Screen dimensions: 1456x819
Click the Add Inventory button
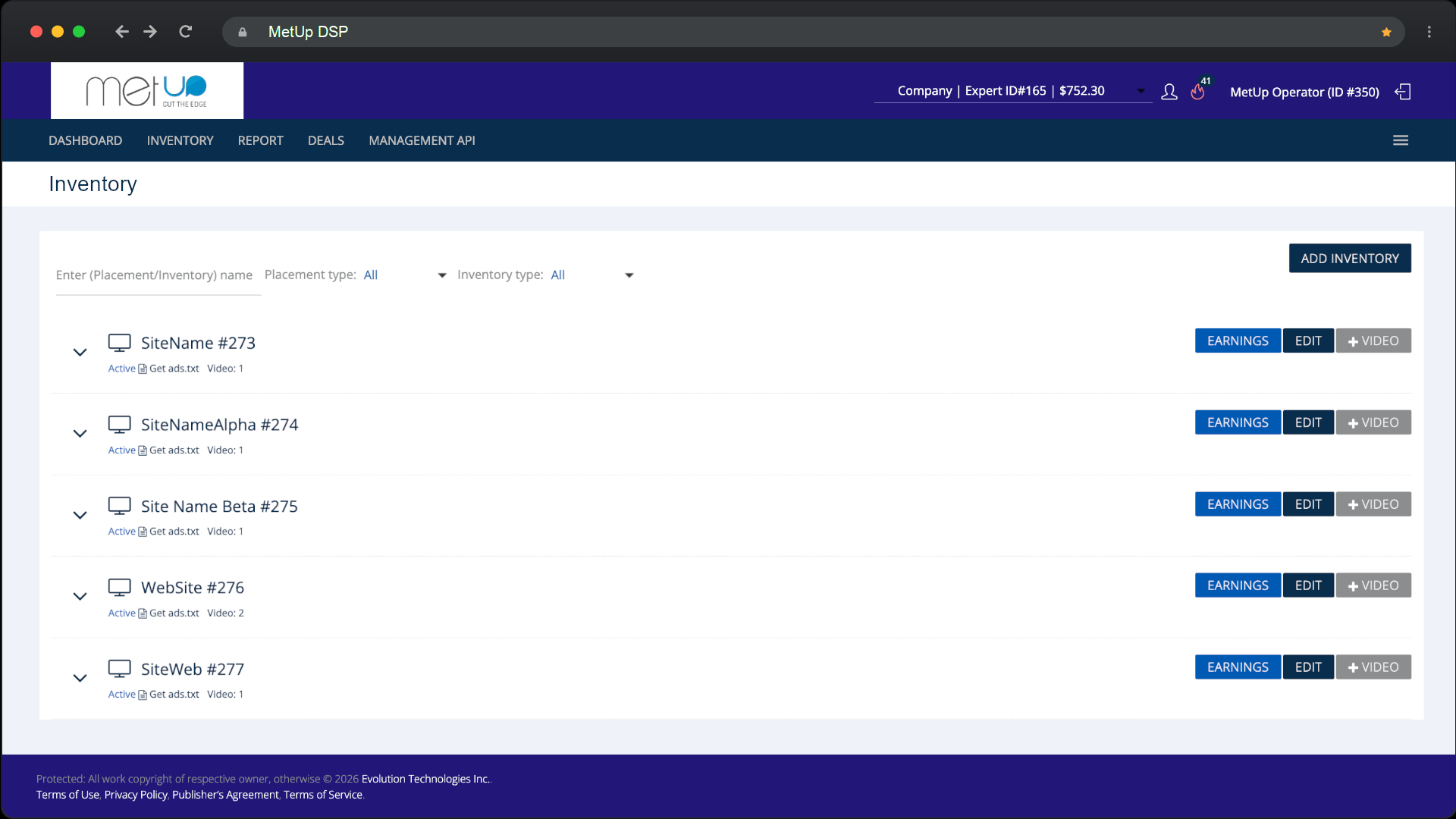click(1350, 259)
